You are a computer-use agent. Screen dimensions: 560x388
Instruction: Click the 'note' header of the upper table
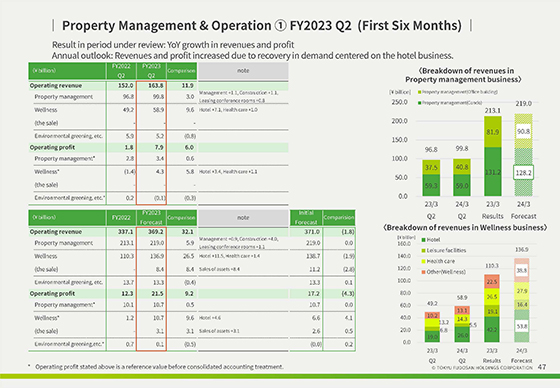243,71
